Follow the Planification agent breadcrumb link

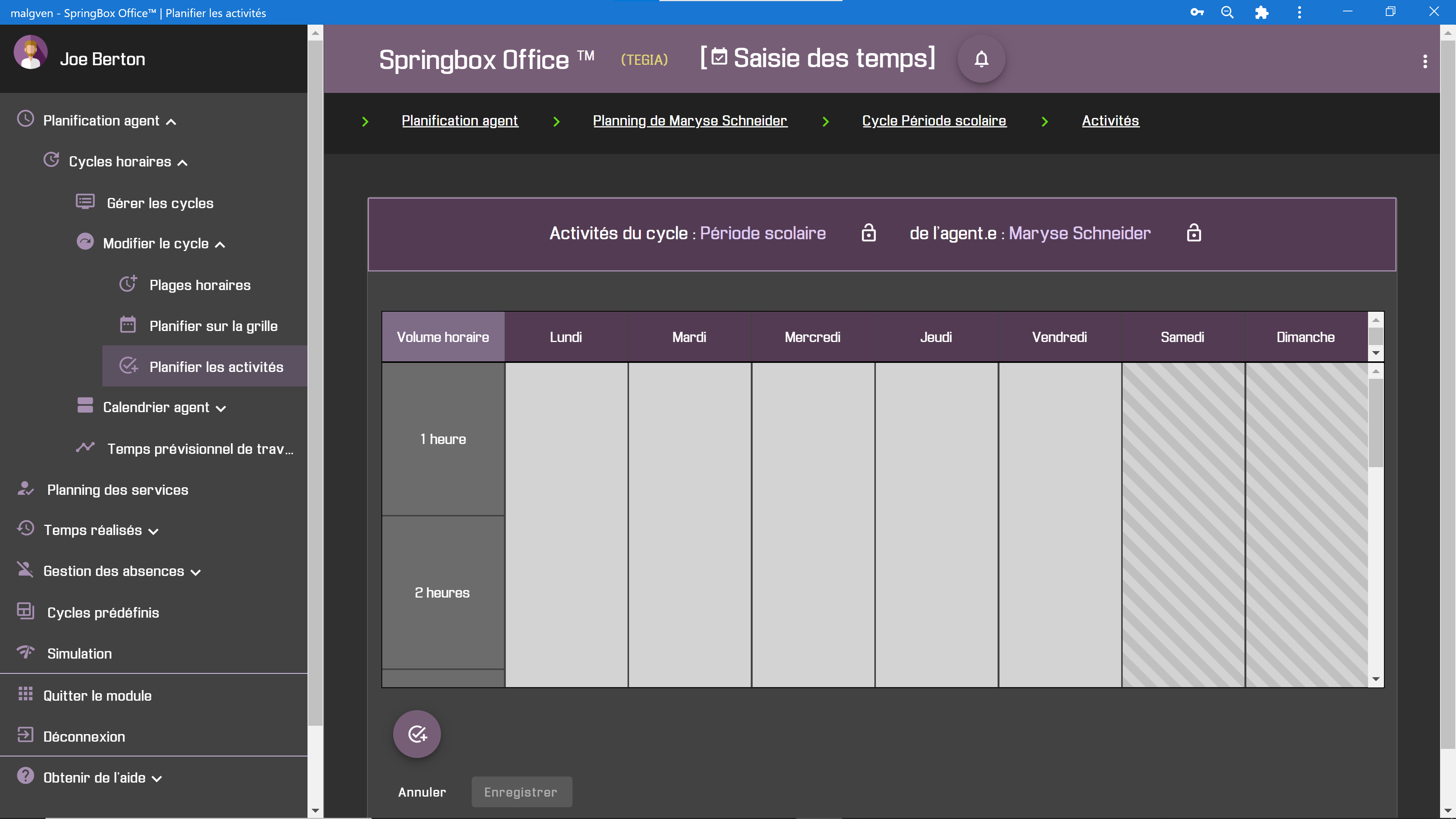[x=460, y=121]
